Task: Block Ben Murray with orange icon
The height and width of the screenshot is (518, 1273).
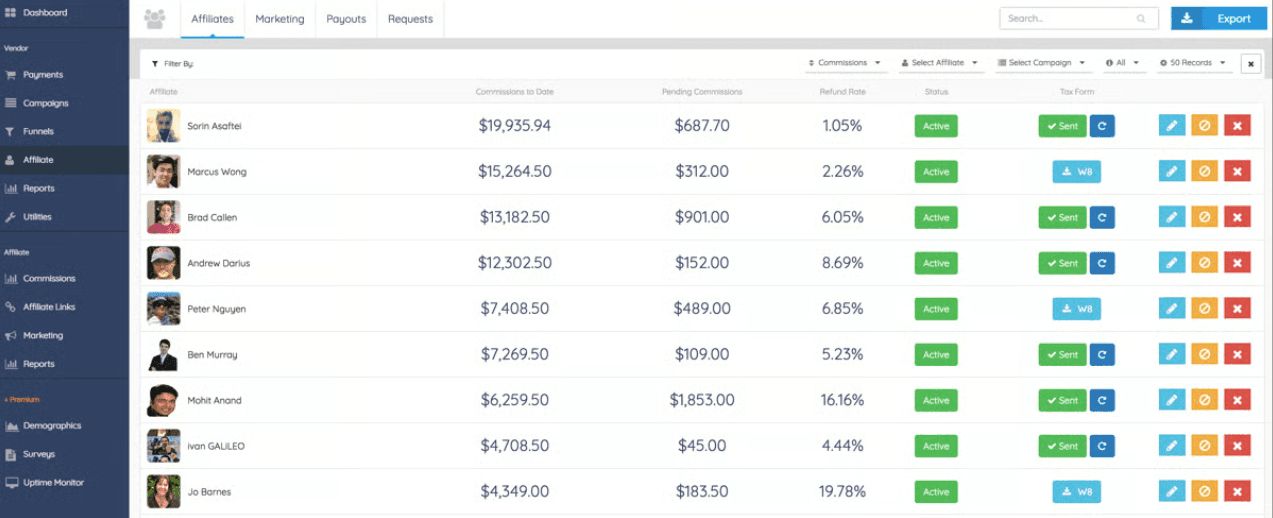Action: (1204, 354)
